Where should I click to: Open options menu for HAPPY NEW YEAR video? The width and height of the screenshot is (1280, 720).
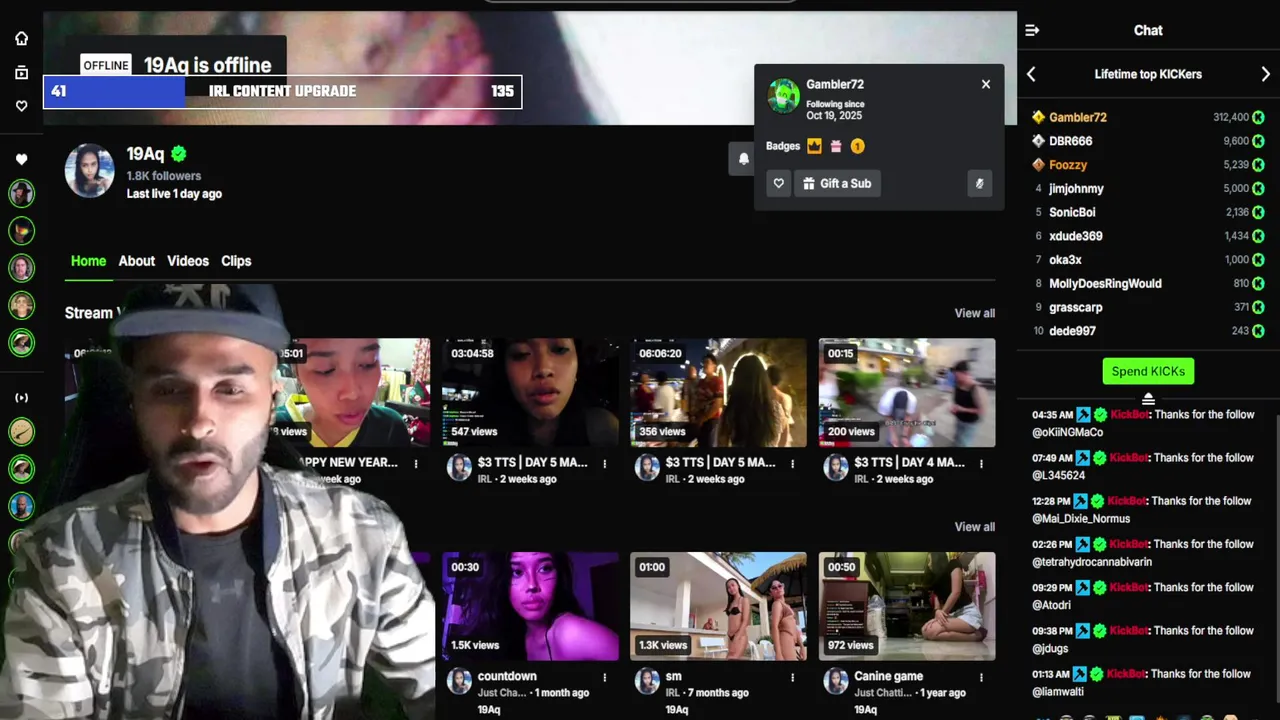[417, 464]
